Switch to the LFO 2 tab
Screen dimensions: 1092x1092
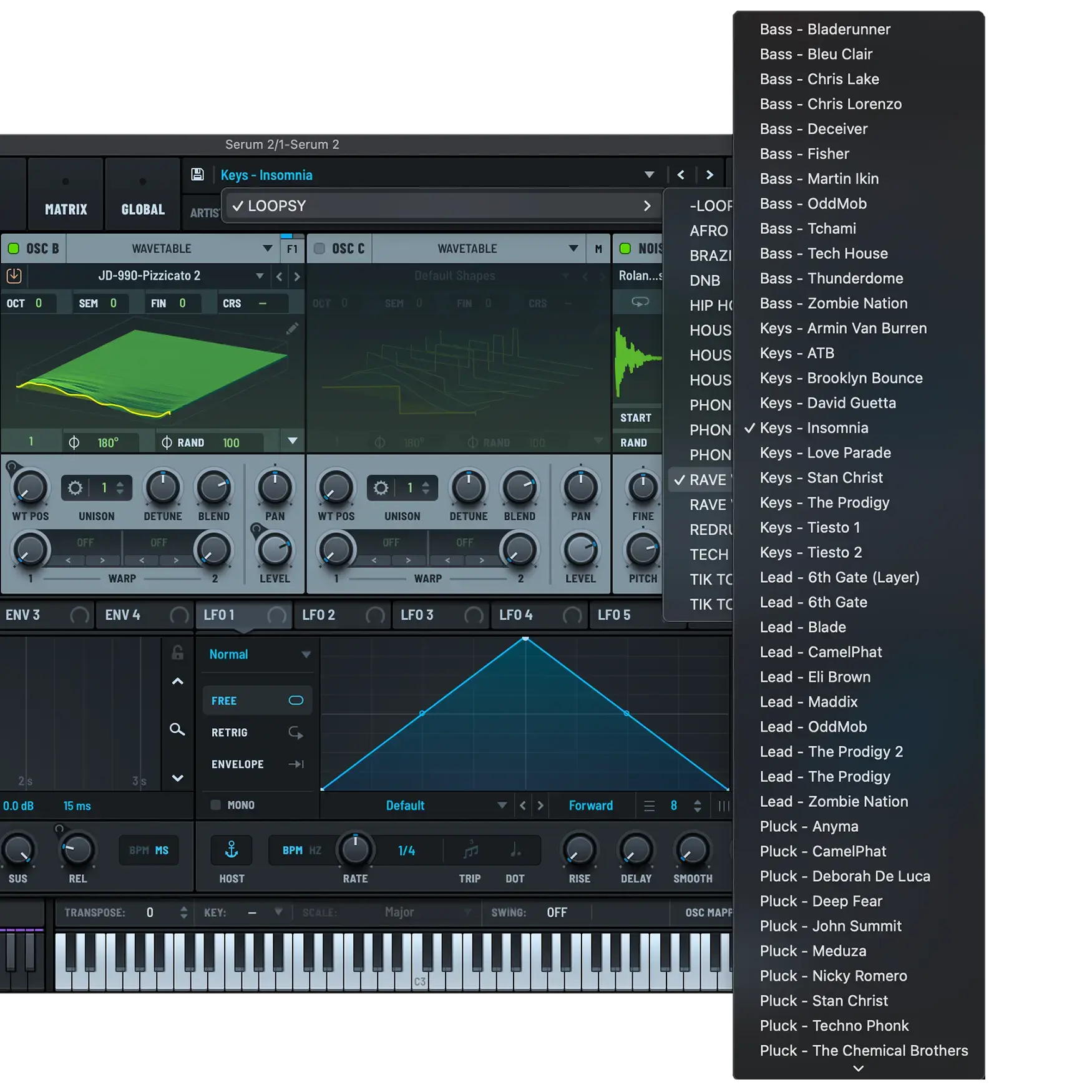coord(319,615)
